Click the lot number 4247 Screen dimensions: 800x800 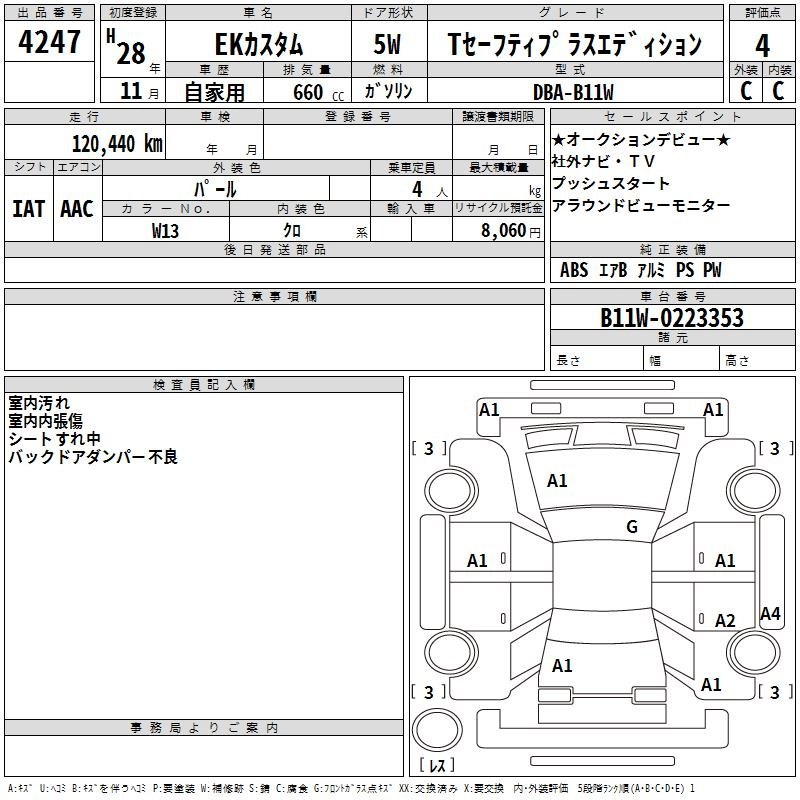[50, 44]
